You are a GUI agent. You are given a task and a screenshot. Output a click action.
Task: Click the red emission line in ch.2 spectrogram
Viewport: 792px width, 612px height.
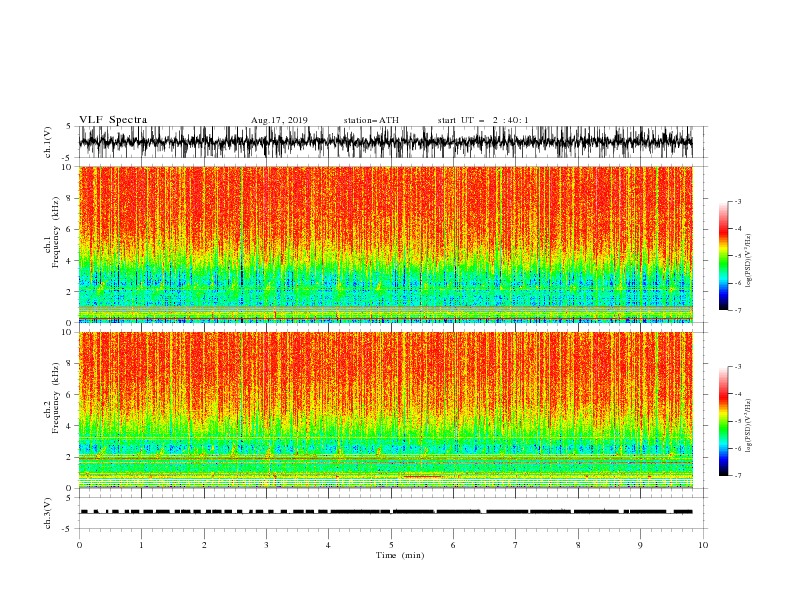point(422,476)
